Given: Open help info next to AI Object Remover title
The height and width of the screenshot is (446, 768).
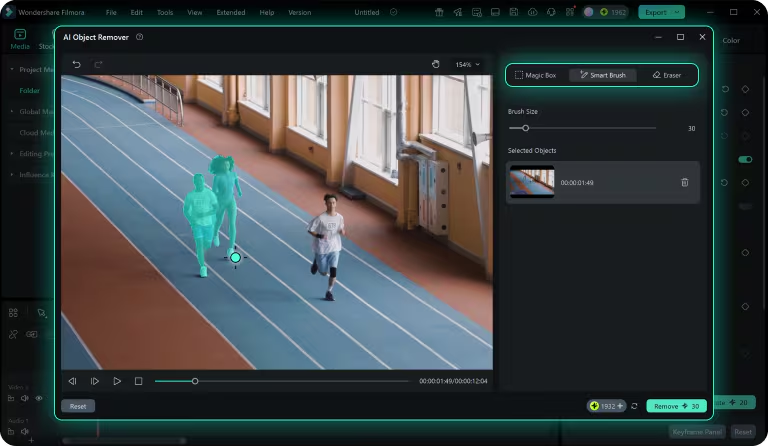Looking at the screenshot, I should (x=139, y=37).
